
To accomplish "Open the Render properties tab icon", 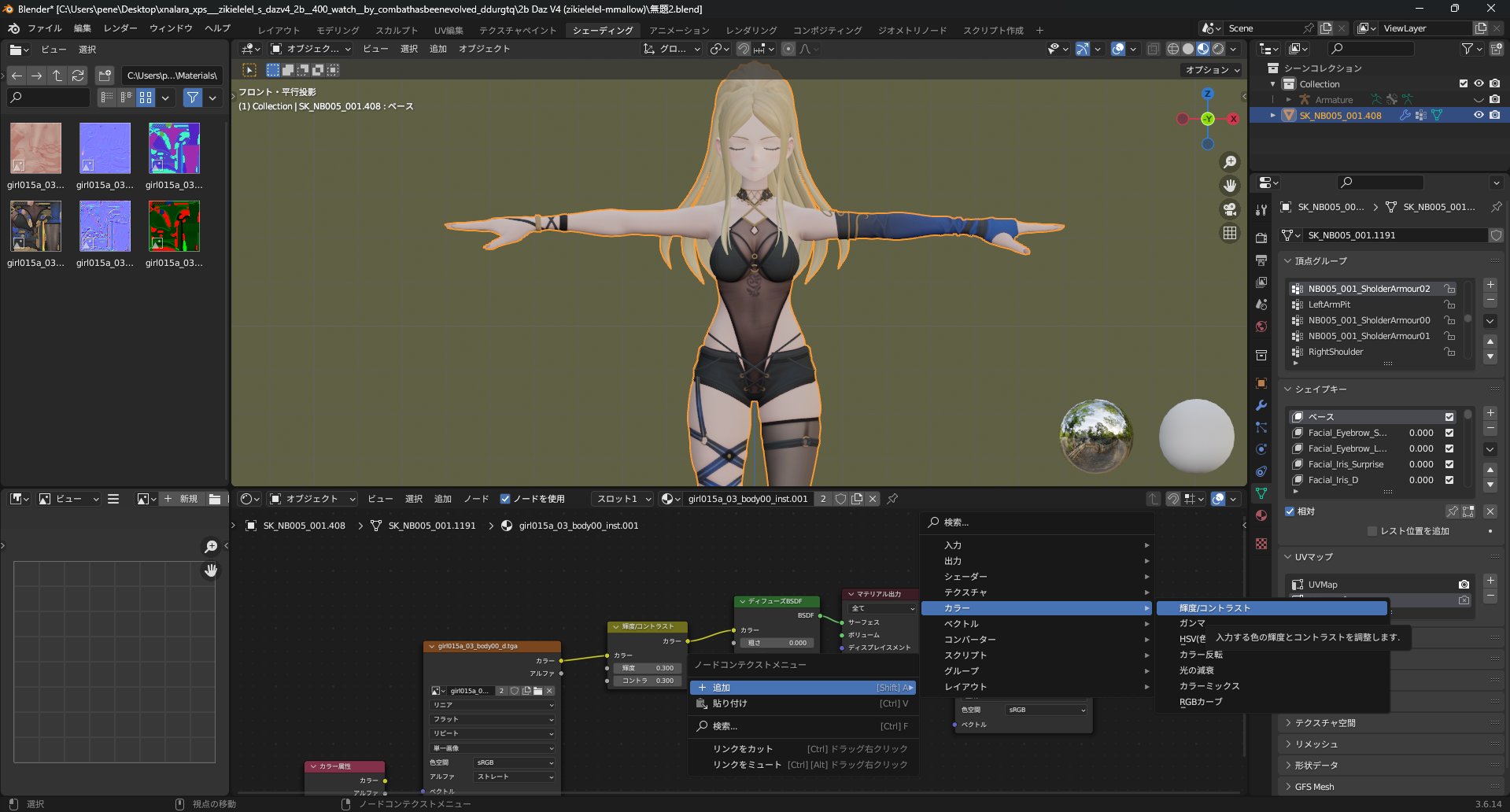I will point(1261,238).
